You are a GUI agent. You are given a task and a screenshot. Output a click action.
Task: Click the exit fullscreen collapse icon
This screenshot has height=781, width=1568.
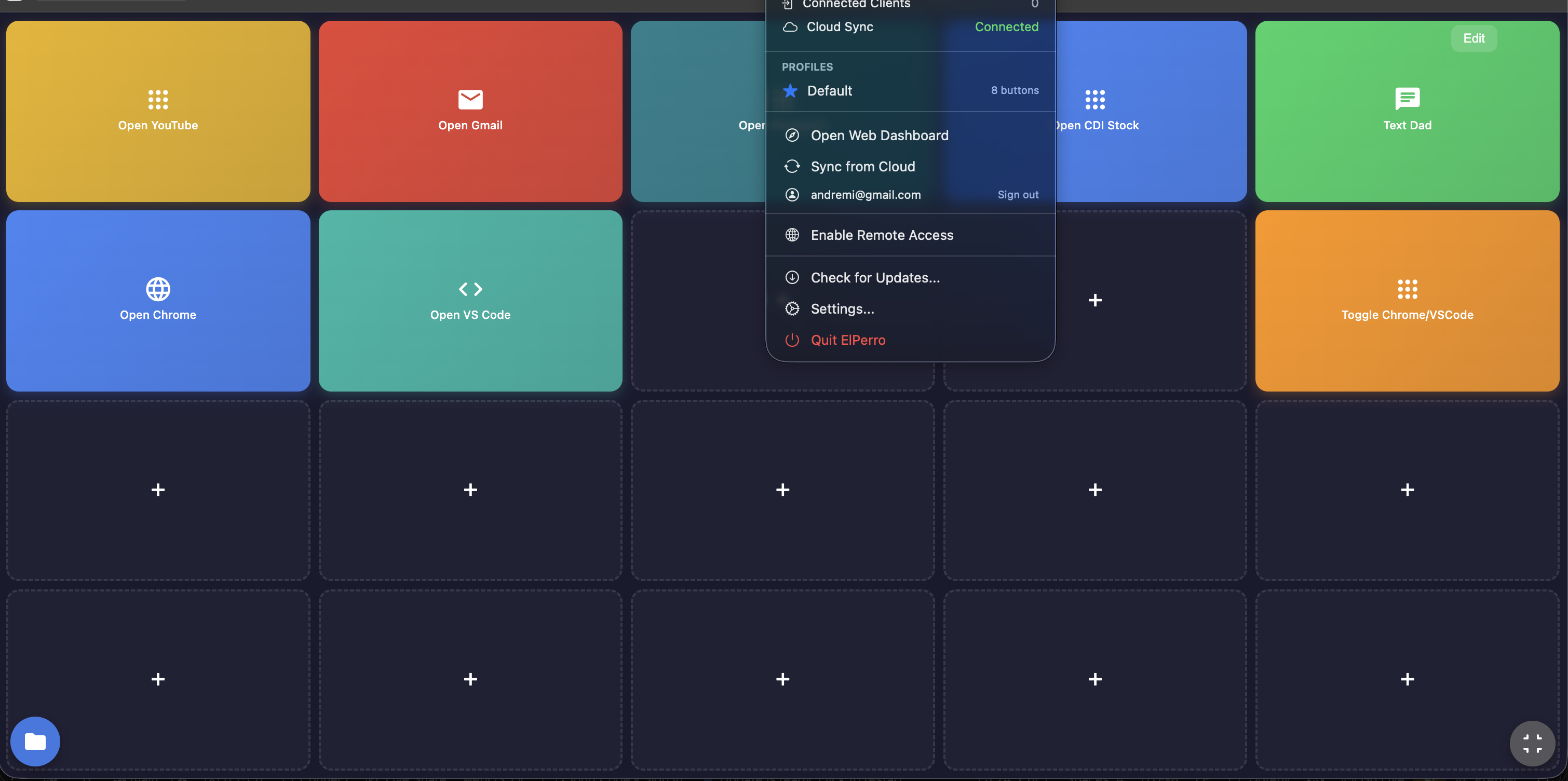[1532, 743]
